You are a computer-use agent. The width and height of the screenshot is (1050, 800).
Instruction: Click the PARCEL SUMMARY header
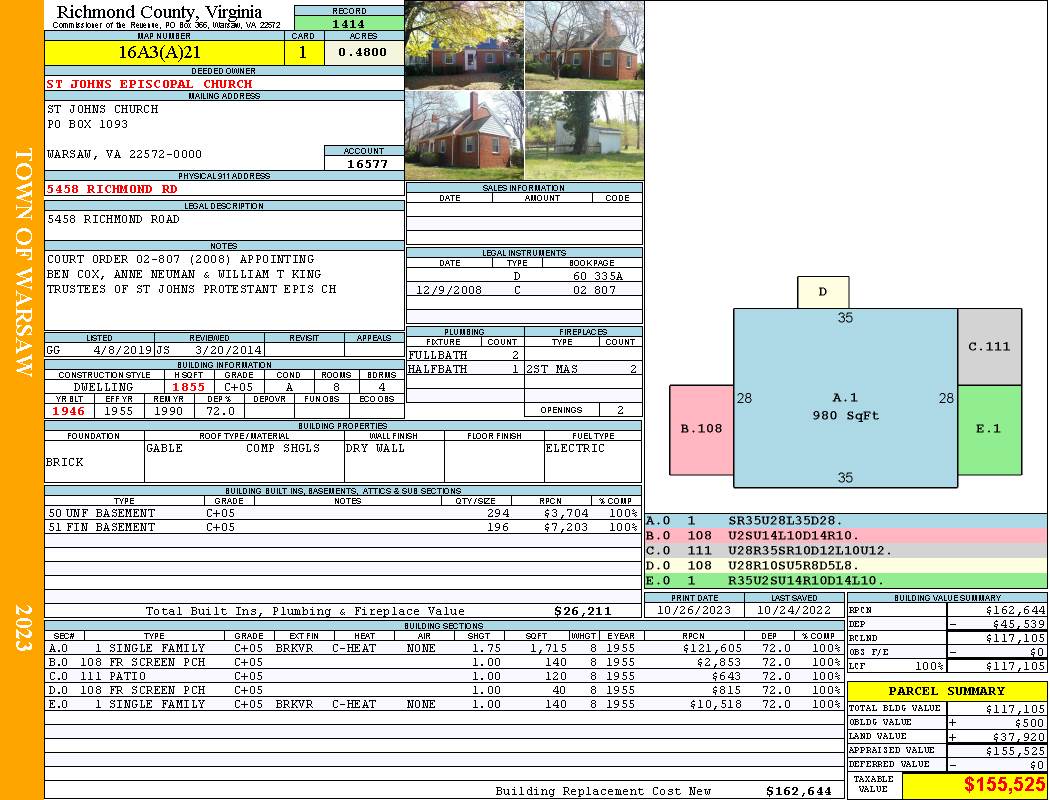[946, 691]
